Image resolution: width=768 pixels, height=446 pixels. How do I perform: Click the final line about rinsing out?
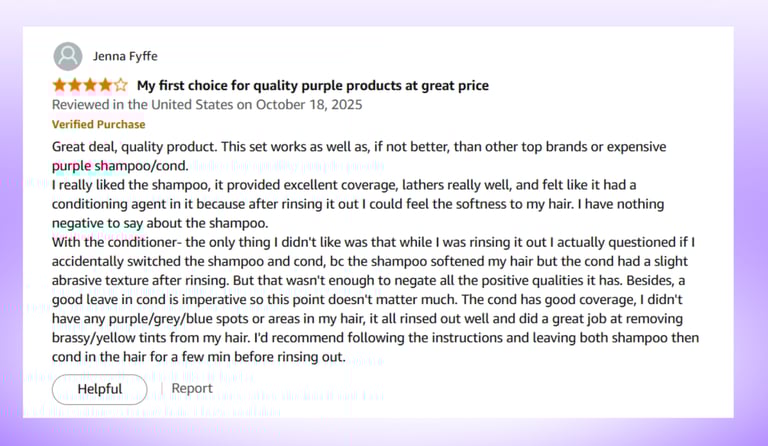[x=198, y=357]
